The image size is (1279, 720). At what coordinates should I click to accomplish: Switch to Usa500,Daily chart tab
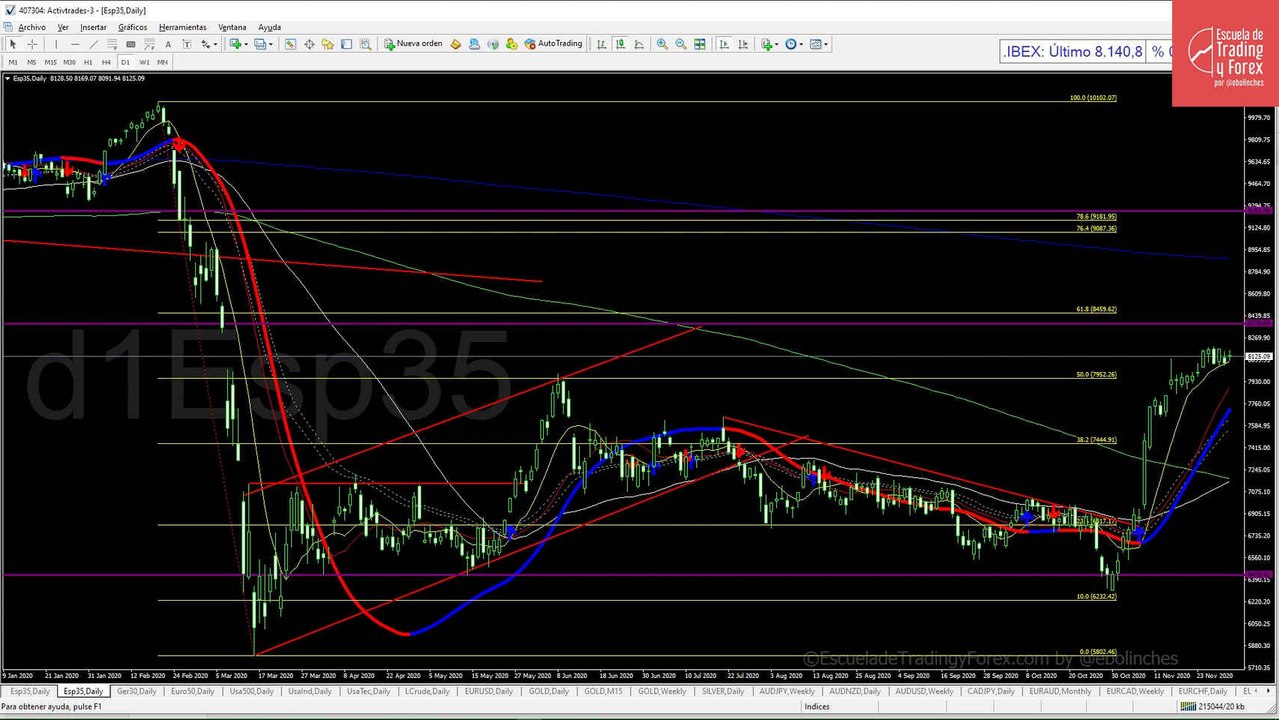(x=250, y=691)
